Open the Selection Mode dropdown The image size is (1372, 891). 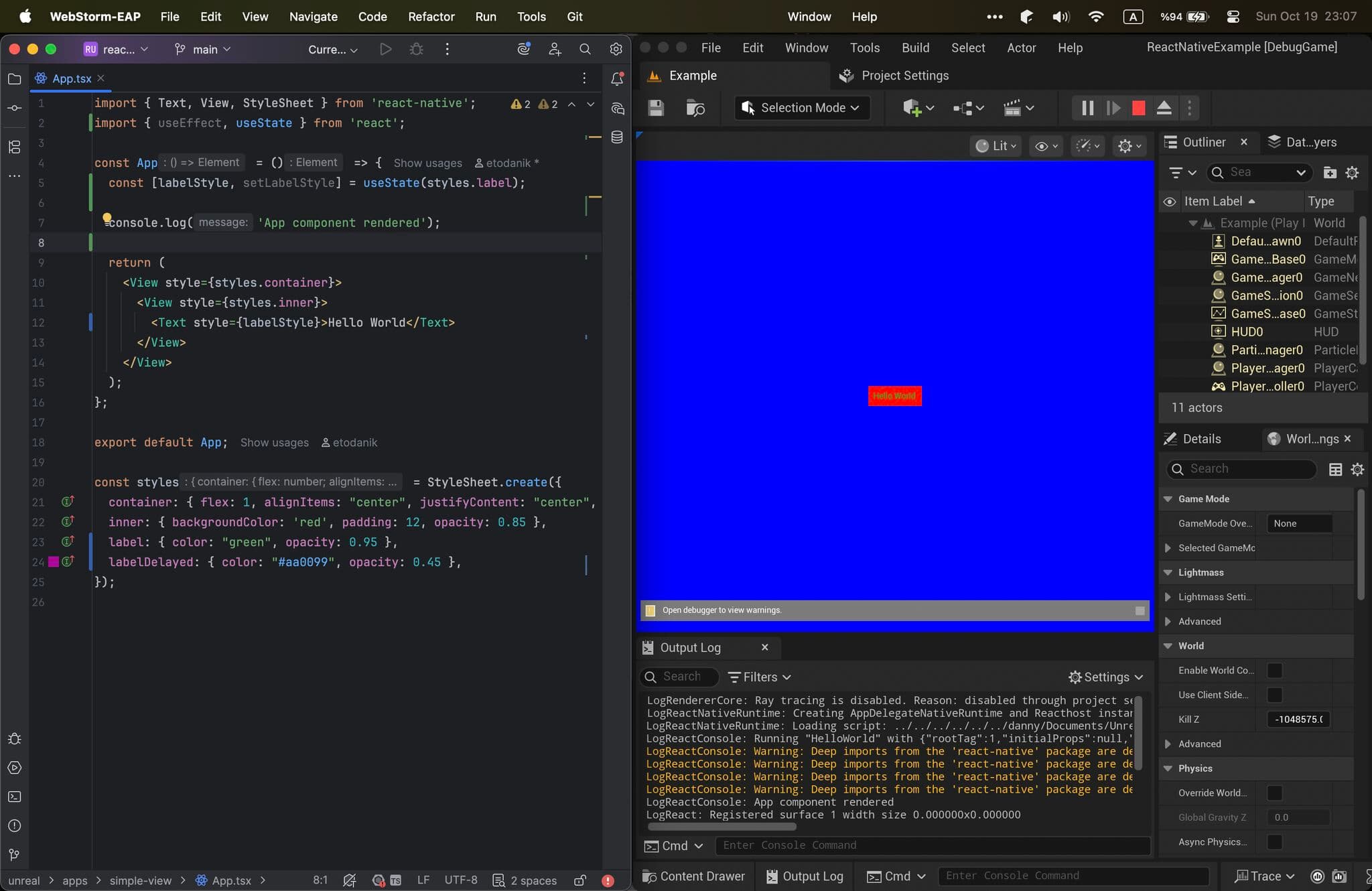click(x=801, y=107)
